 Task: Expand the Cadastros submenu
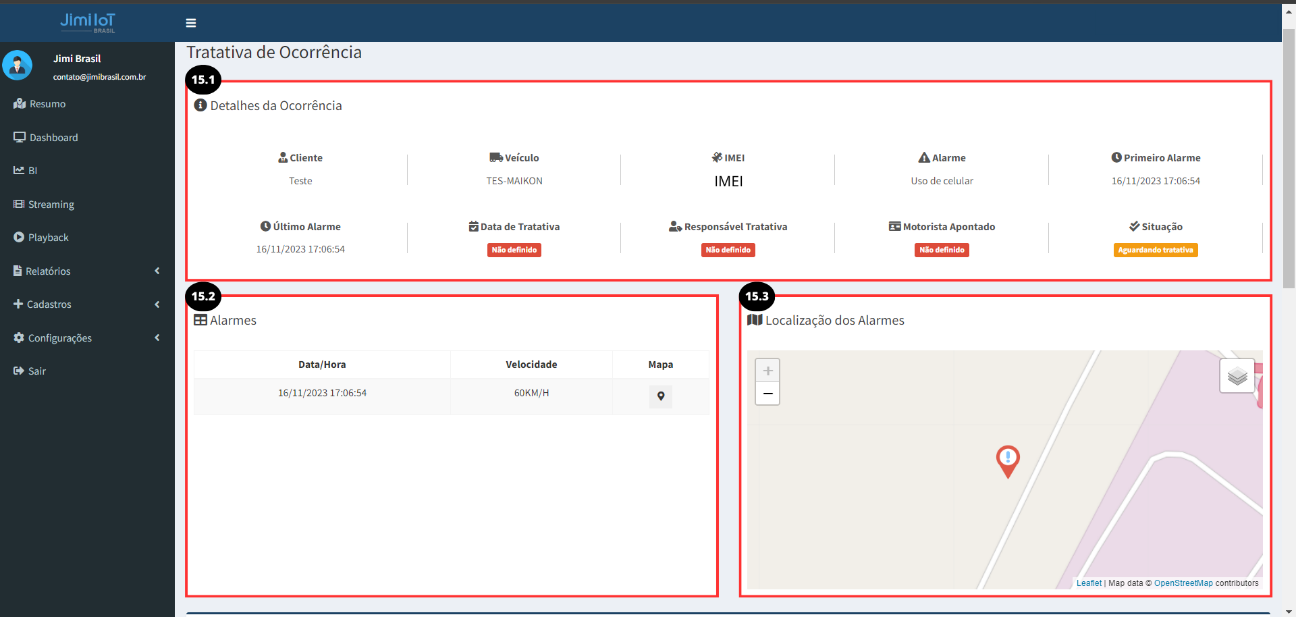point(87,304)
